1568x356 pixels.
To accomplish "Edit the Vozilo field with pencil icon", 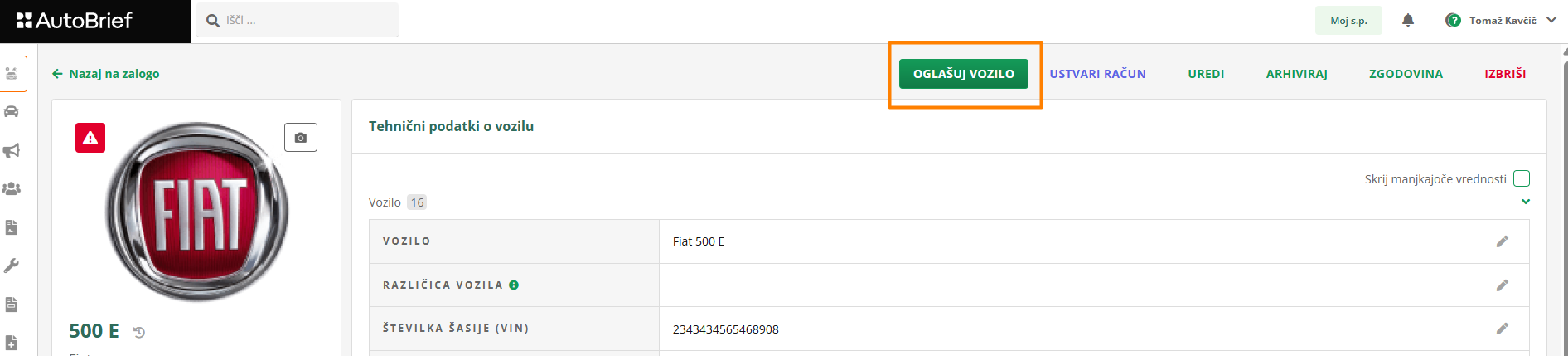I will 1502,241.
